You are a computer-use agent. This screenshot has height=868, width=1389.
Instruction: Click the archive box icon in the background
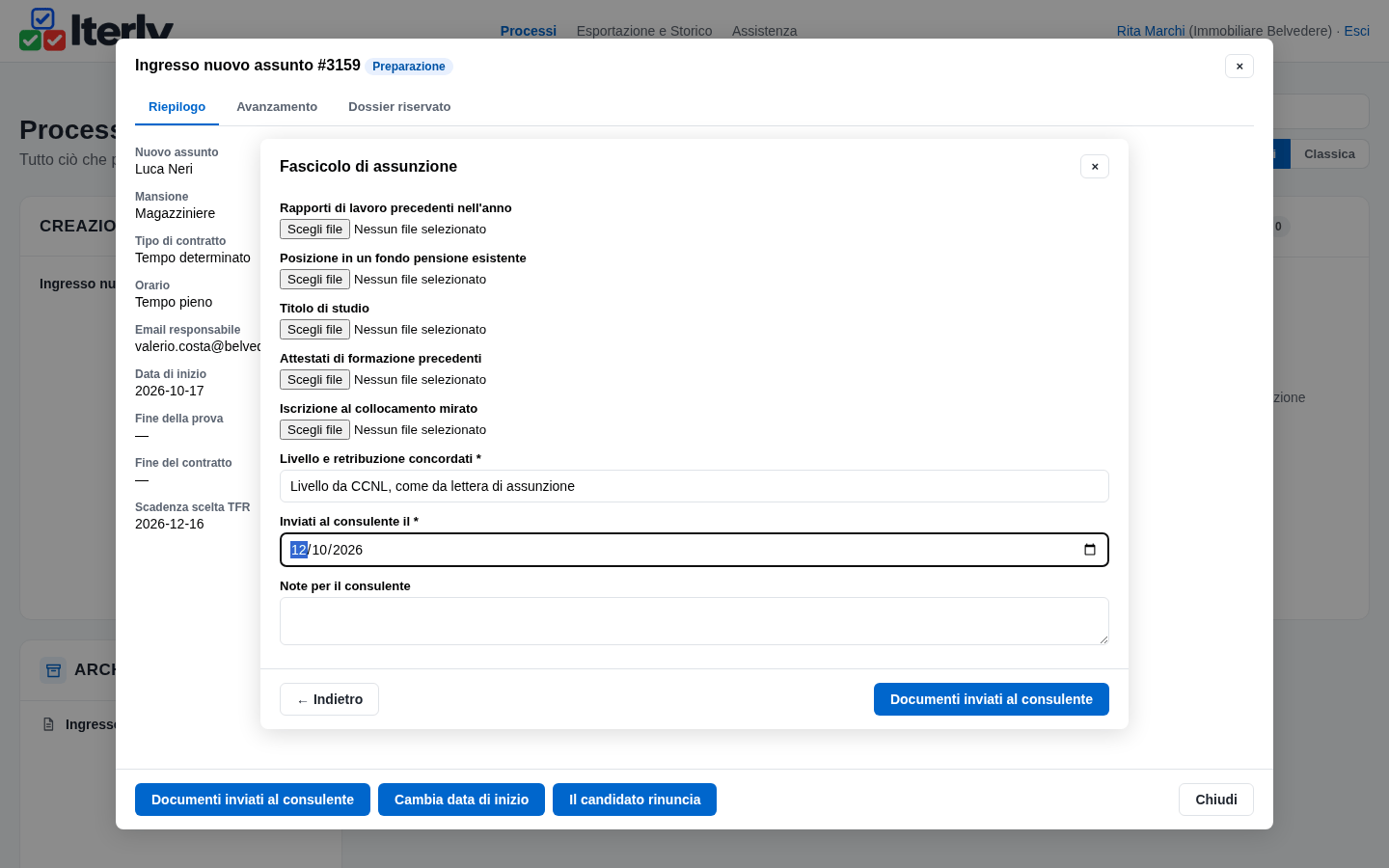(53, 670)
